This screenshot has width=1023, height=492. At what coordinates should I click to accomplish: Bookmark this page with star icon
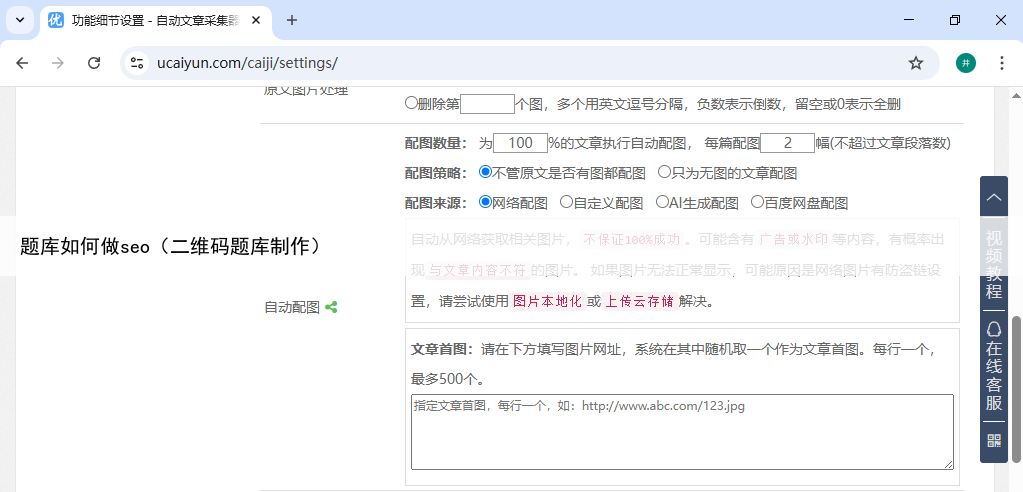coord(916,63)
